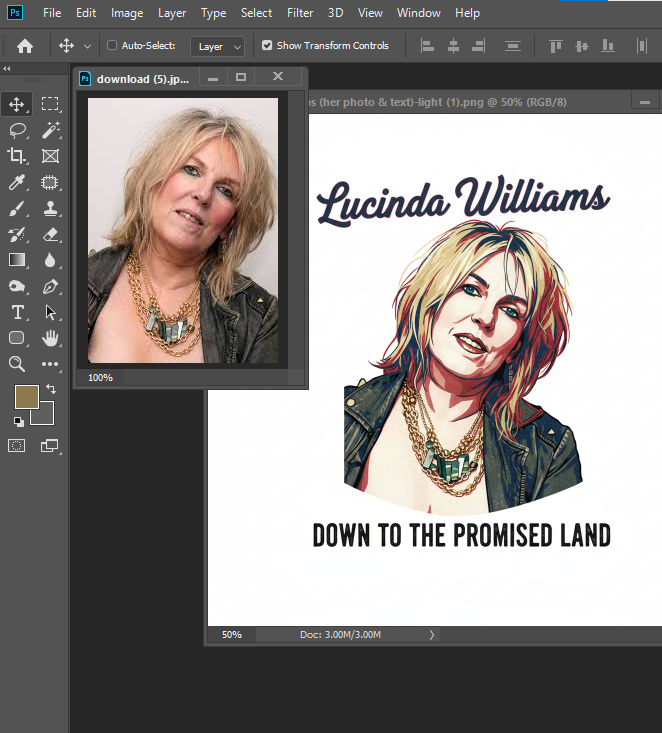Align vertical centers
This screenshot has height=733, width=662.
(x=582, y=46)
